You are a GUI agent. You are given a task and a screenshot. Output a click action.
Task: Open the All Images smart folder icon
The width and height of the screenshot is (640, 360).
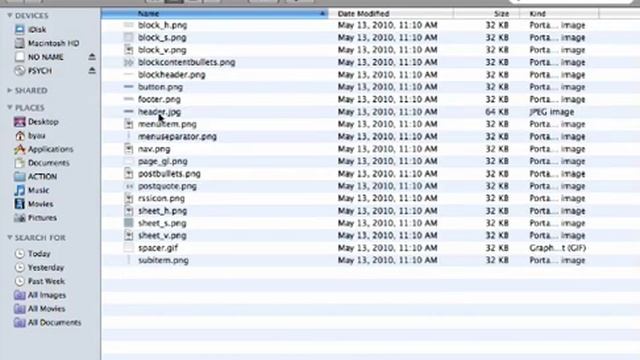[x=19, y=295]
